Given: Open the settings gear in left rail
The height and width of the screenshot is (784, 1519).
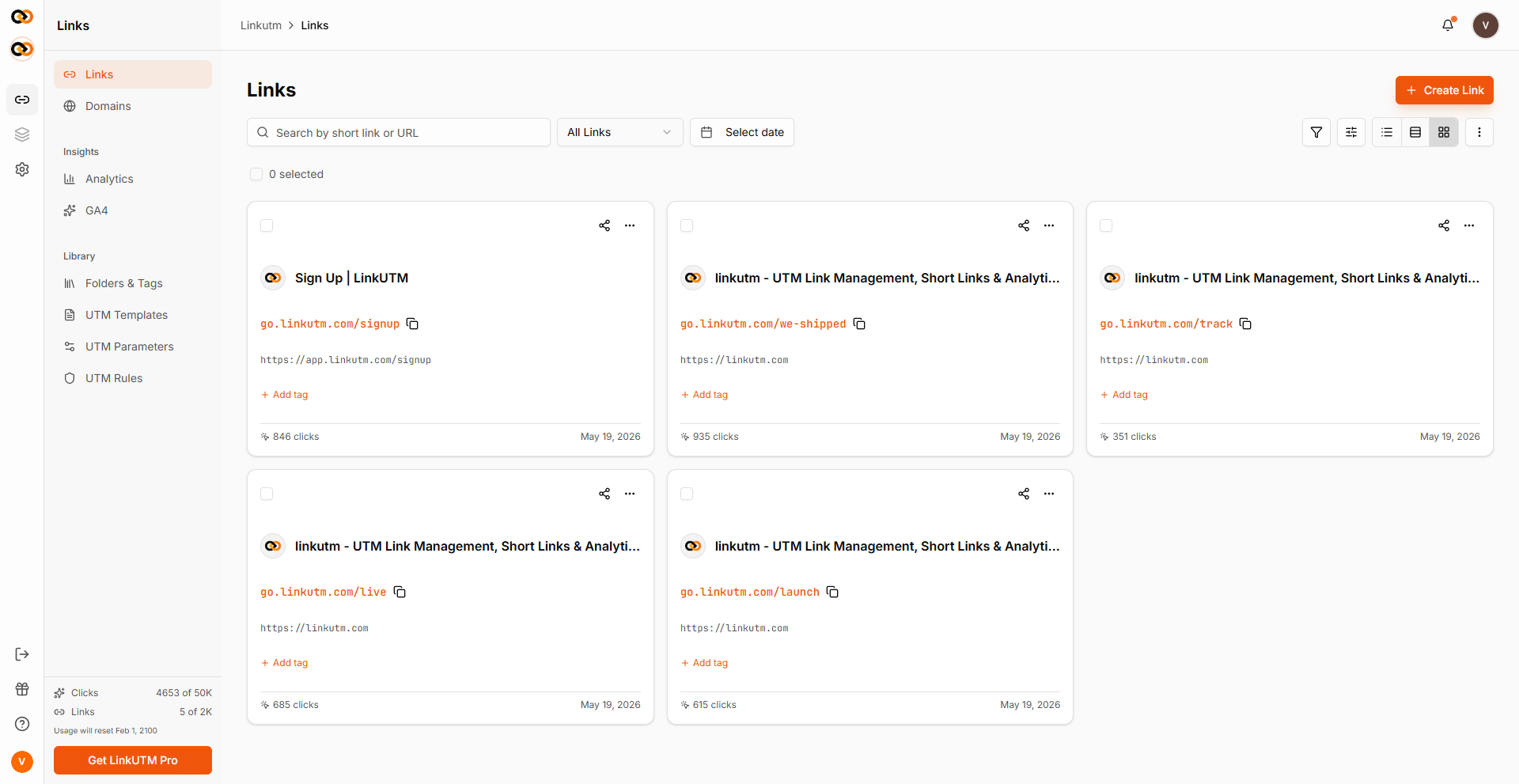Looking at the screenshot, I should [x=22, y=169].
